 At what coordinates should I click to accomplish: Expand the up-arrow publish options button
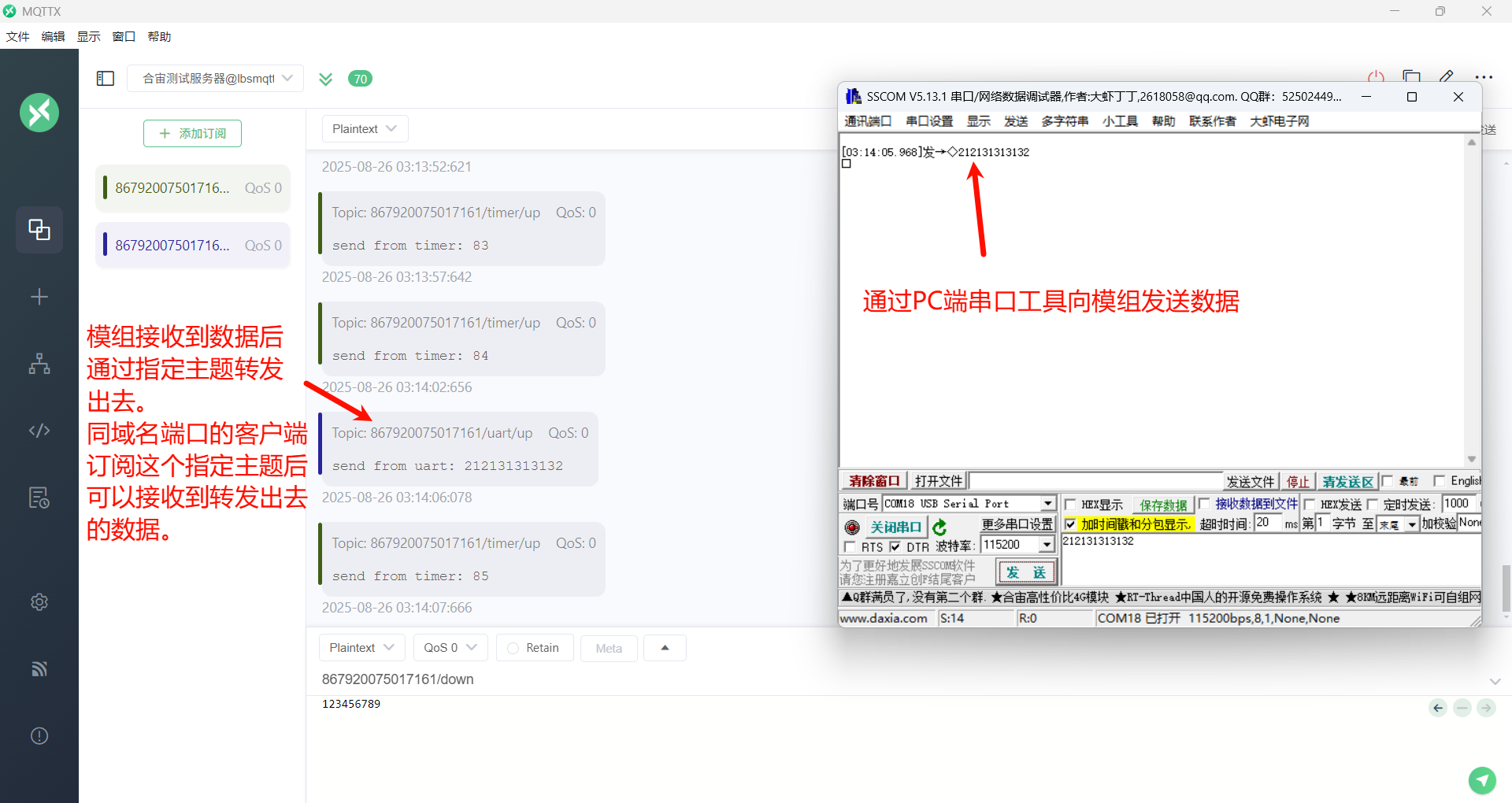(x=665, y=648)
